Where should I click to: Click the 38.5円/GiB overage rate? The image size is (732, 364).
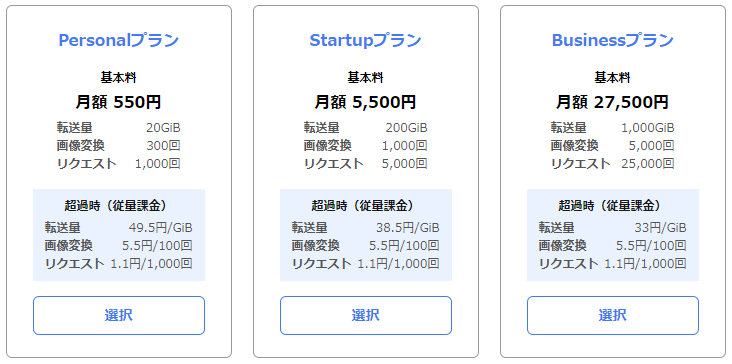tap(408, 228)
